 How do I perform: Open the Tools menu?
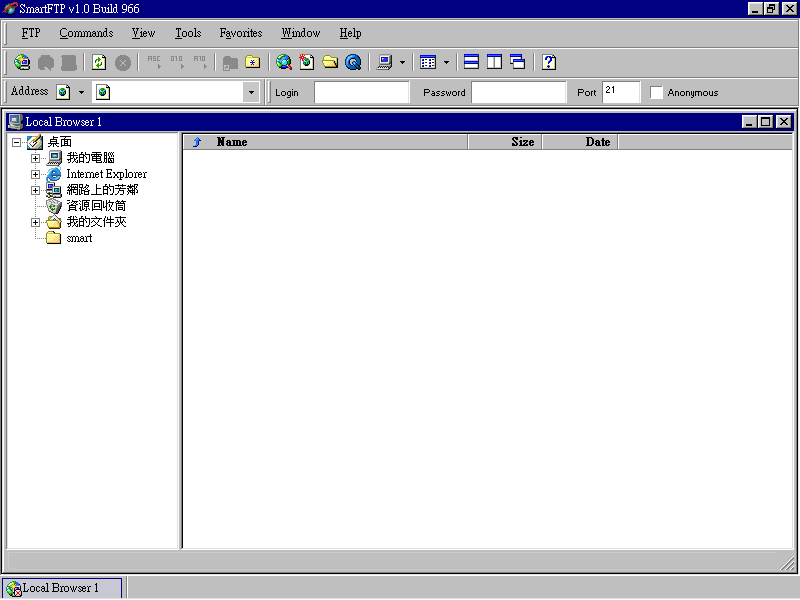click(x=188, y=33)
